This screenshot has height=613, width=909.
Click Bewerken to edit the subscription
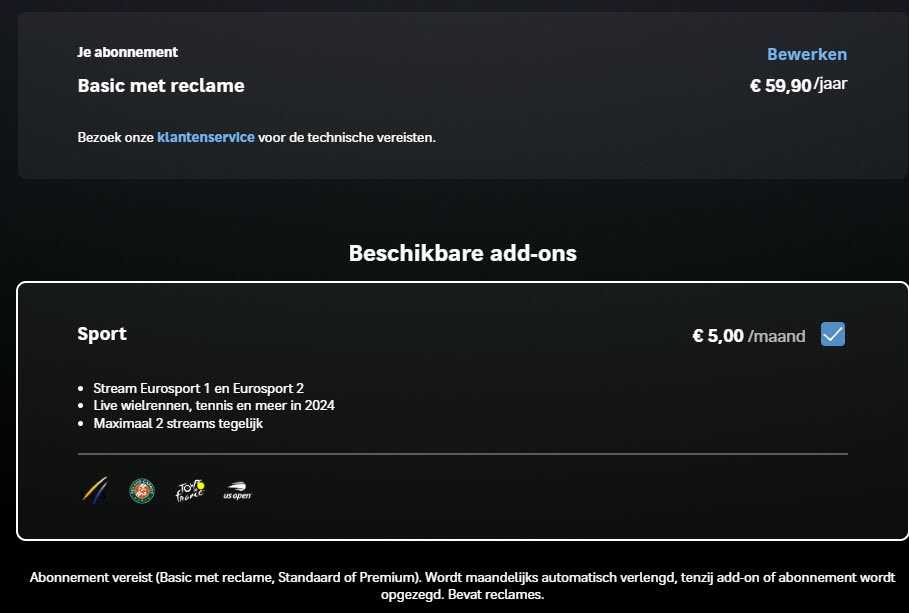point(806,54)
